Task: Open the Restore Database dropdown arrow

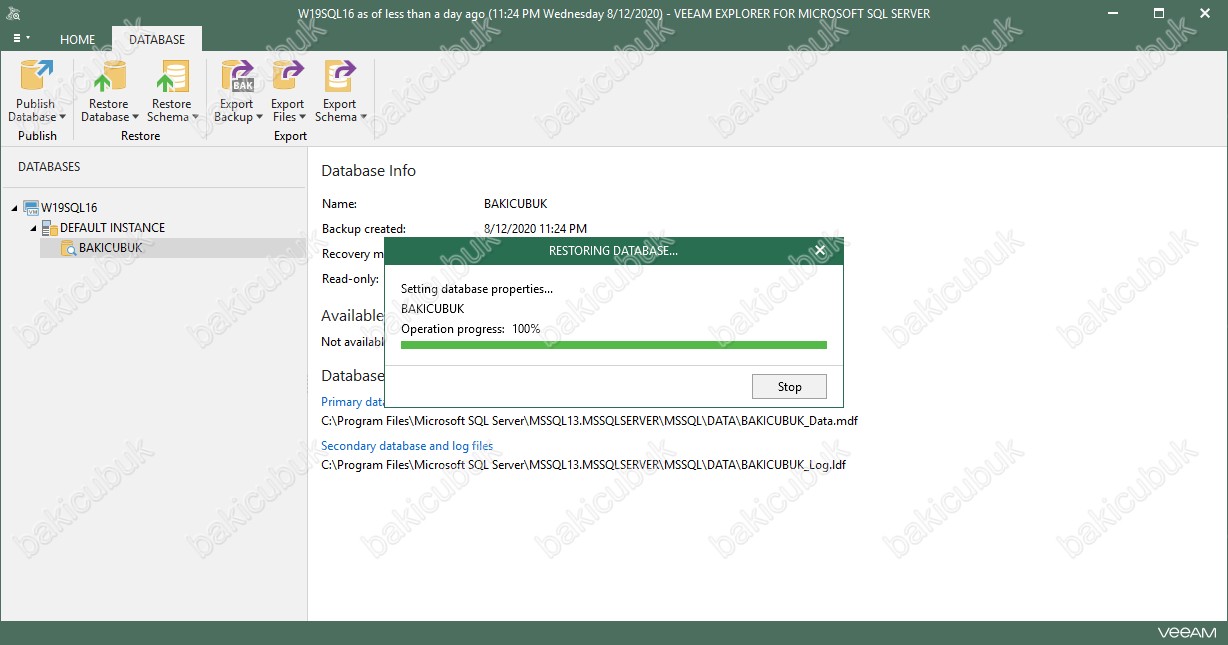Action: point(135,118)
